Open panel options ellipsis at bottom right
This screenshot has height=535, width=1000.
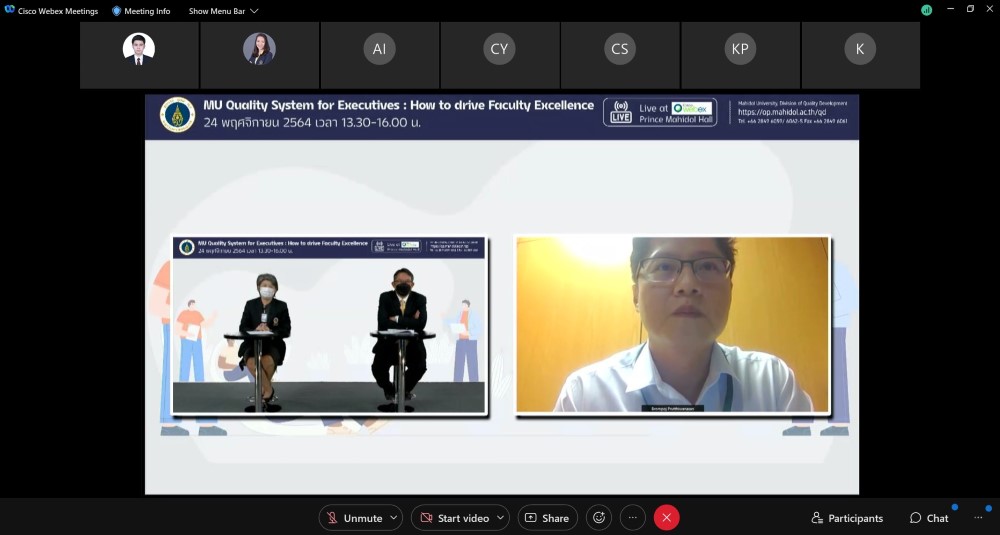pyautogui.click(x=978, y=518)
